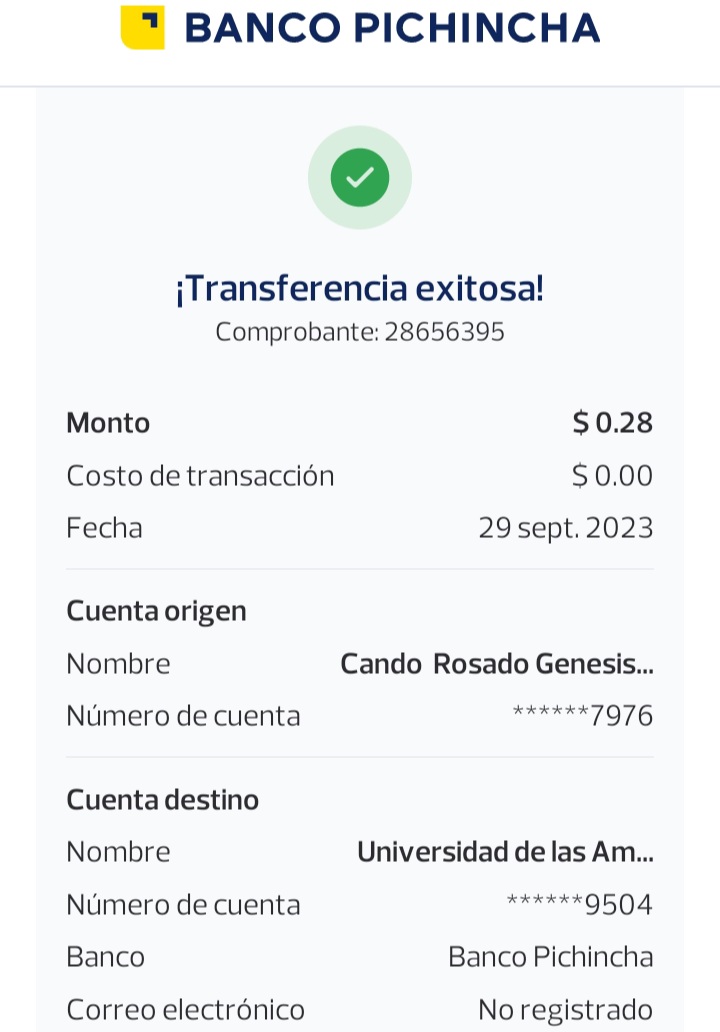Select the transaction cost $ 0.00

(x=612, y=476)
